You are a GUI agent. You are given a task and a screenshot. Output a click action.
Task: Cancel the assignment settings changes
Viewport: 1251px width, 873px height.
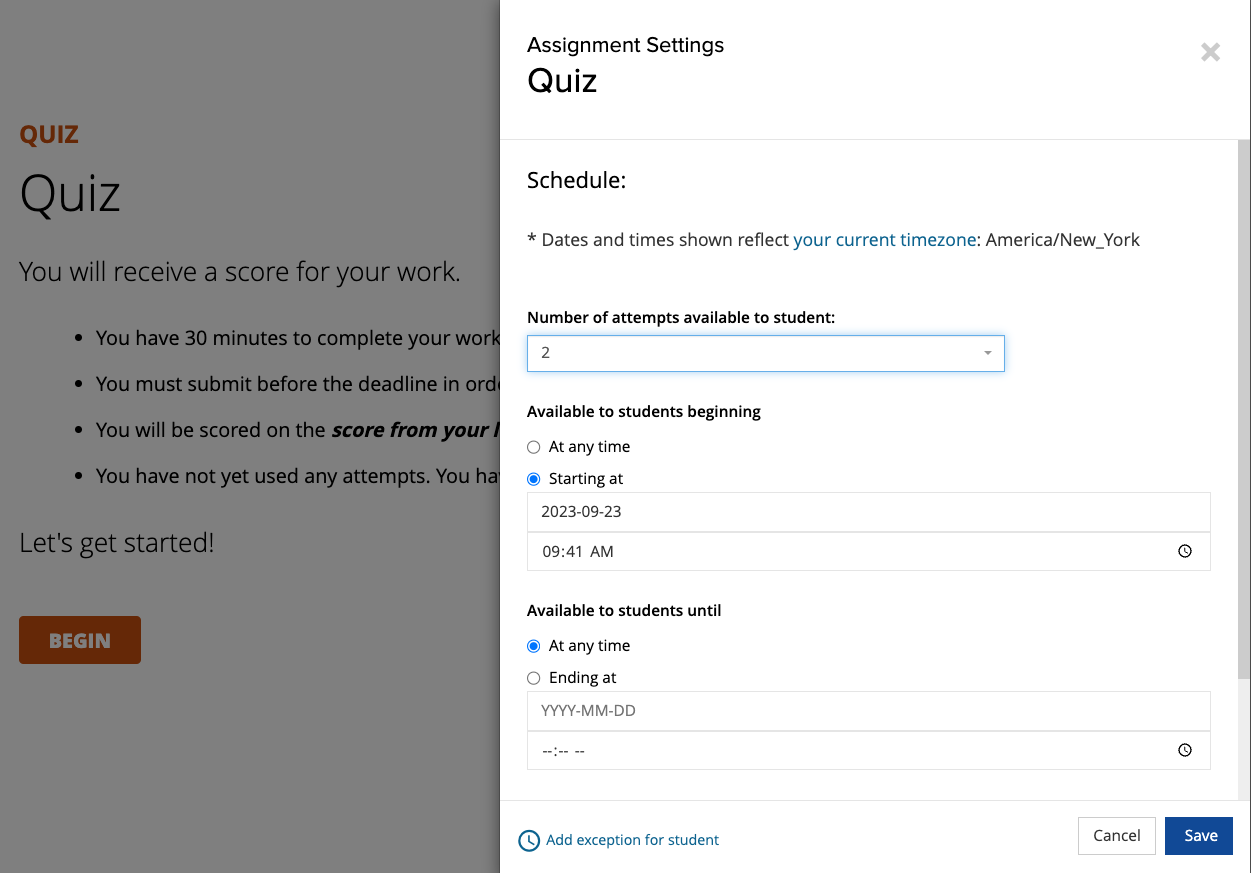click(x=1117, y=836)
